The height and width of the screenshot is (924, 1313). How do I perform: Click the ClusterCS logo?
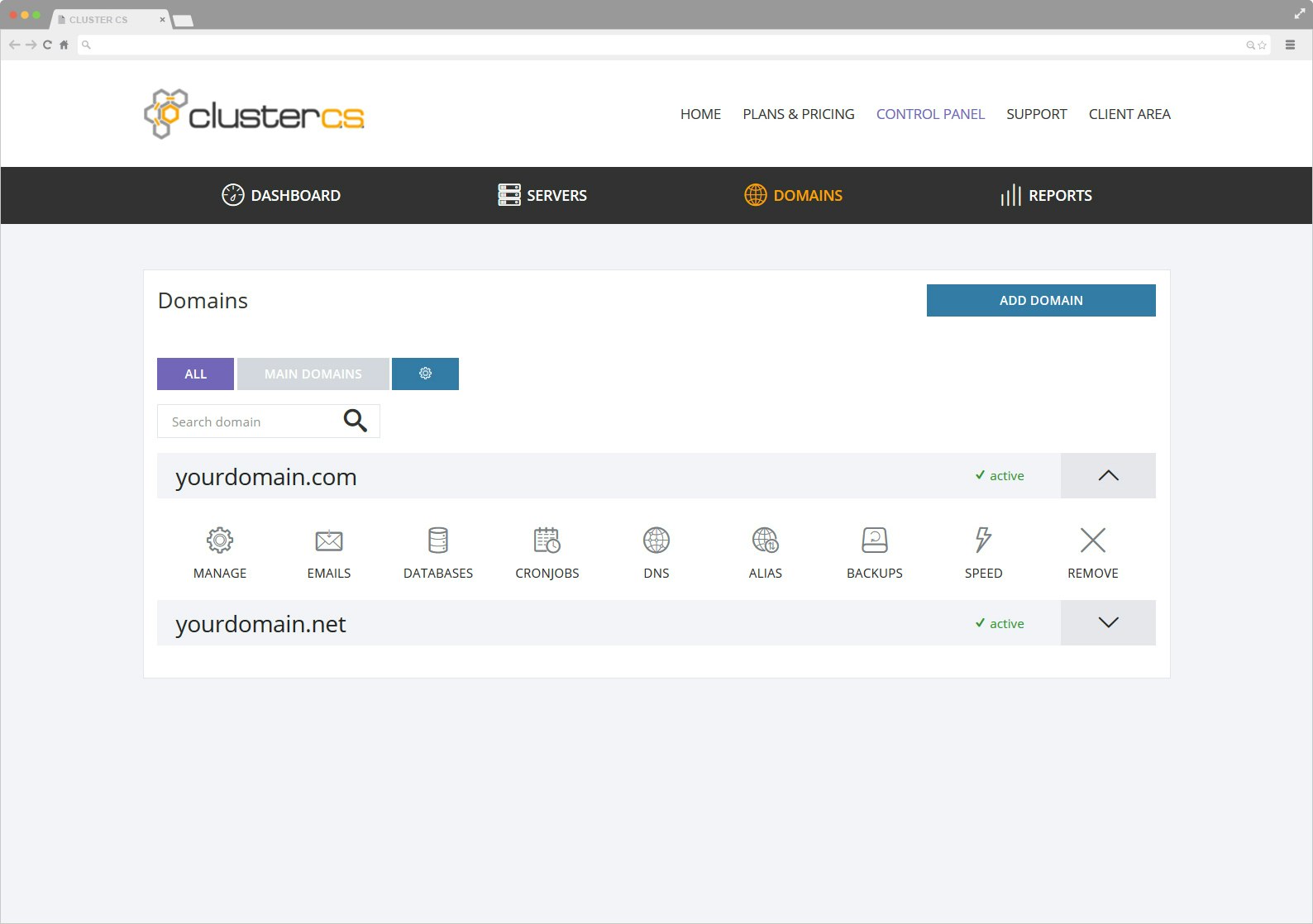click(254, 114)
